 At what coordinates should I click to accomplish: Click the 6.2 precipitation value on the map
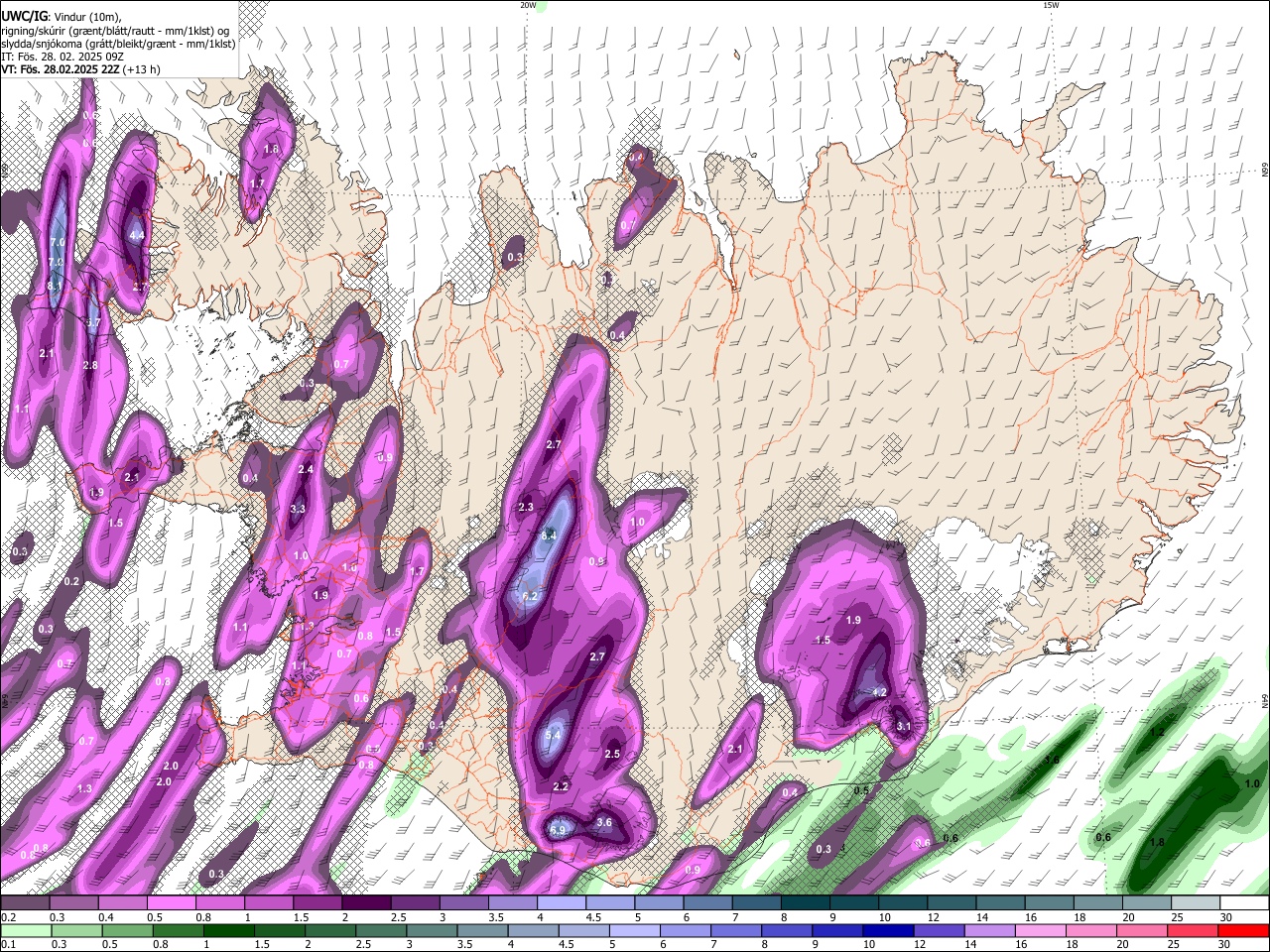click(530, 597)
